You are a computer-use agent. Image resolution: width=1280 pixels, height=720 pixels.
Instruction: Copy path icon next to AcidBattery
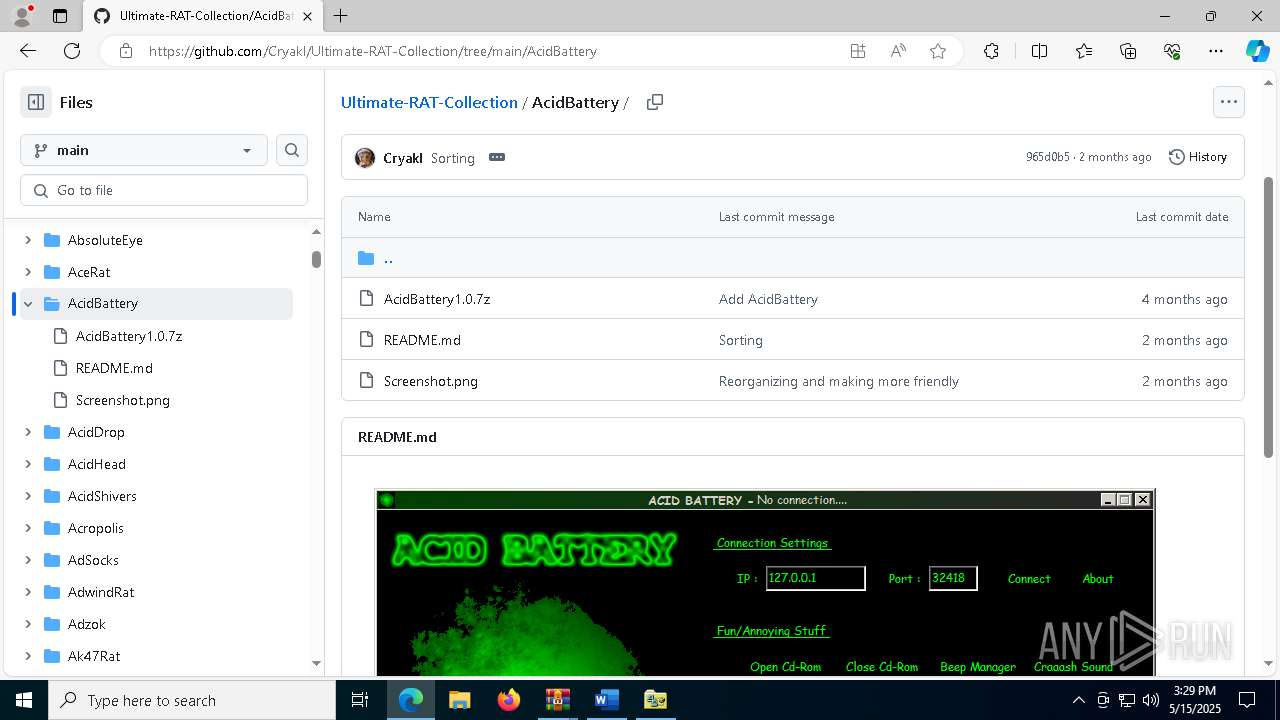655,102
